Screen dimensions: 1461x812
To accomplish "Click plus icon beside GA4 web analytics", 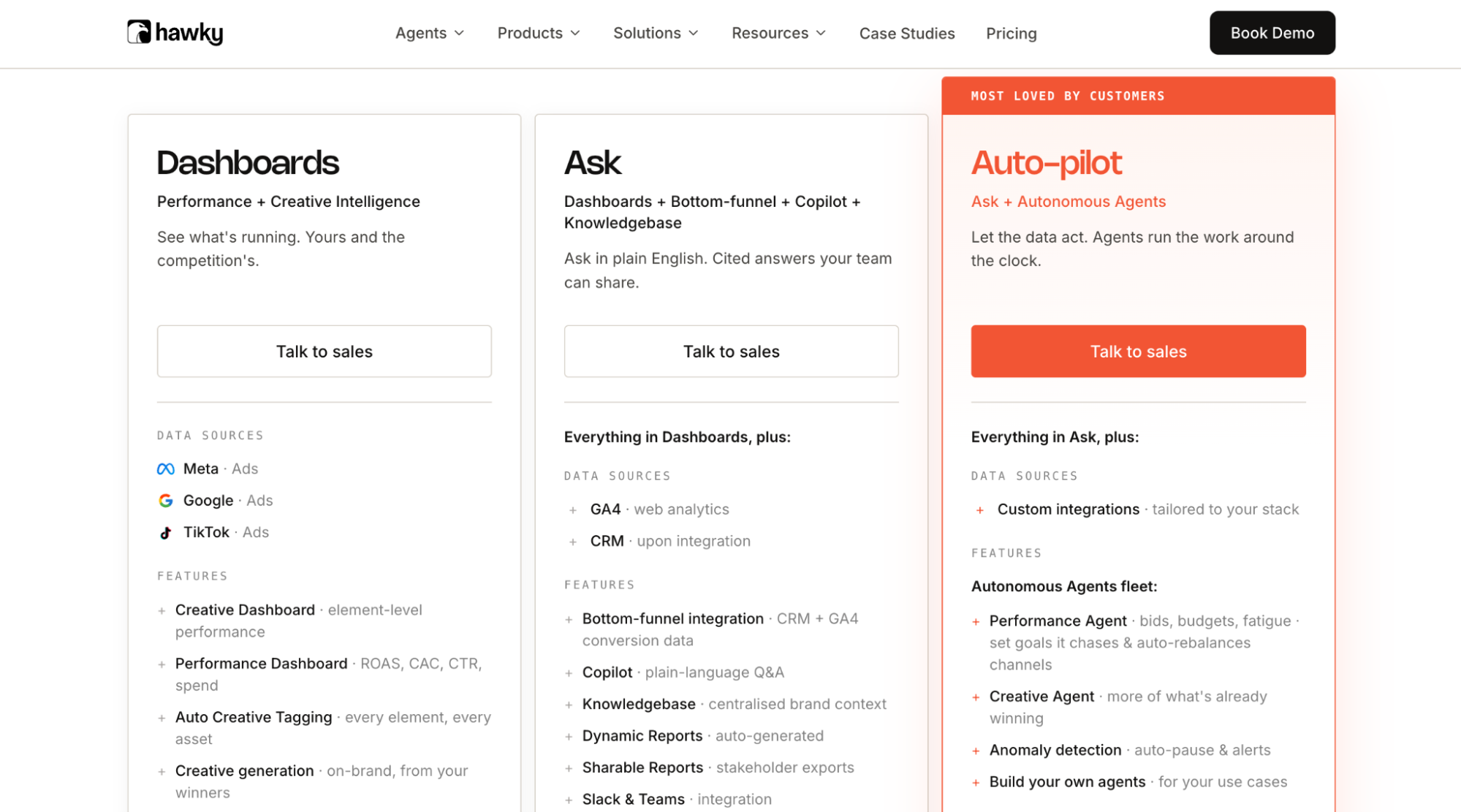I will (573, 510).
